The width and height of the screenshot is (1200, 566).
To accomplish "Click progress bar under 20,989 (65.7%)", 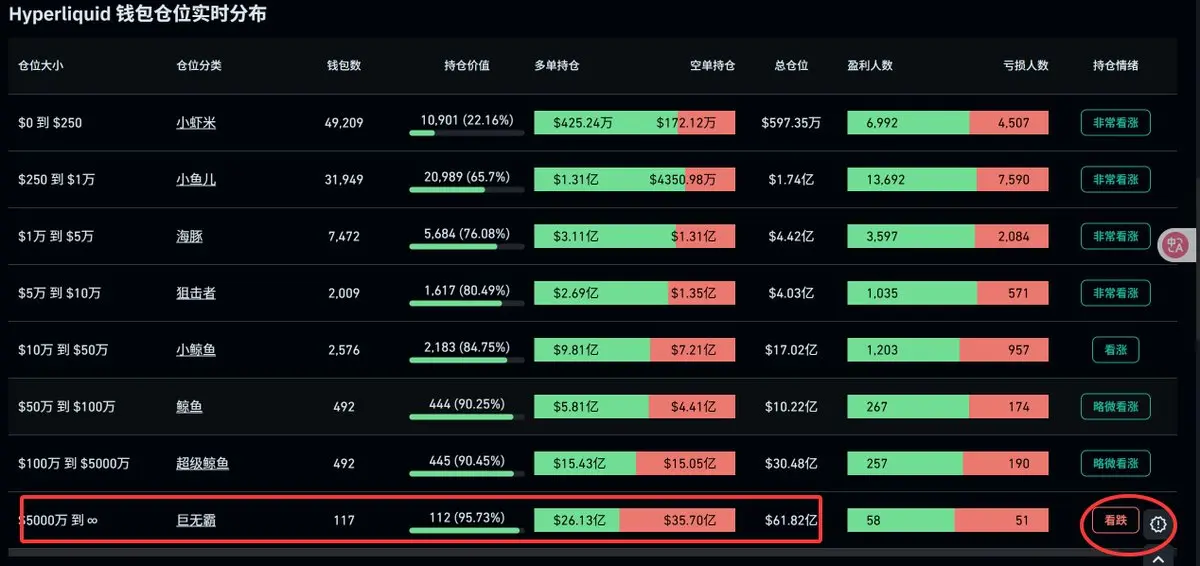I will [x=467, y=190].
